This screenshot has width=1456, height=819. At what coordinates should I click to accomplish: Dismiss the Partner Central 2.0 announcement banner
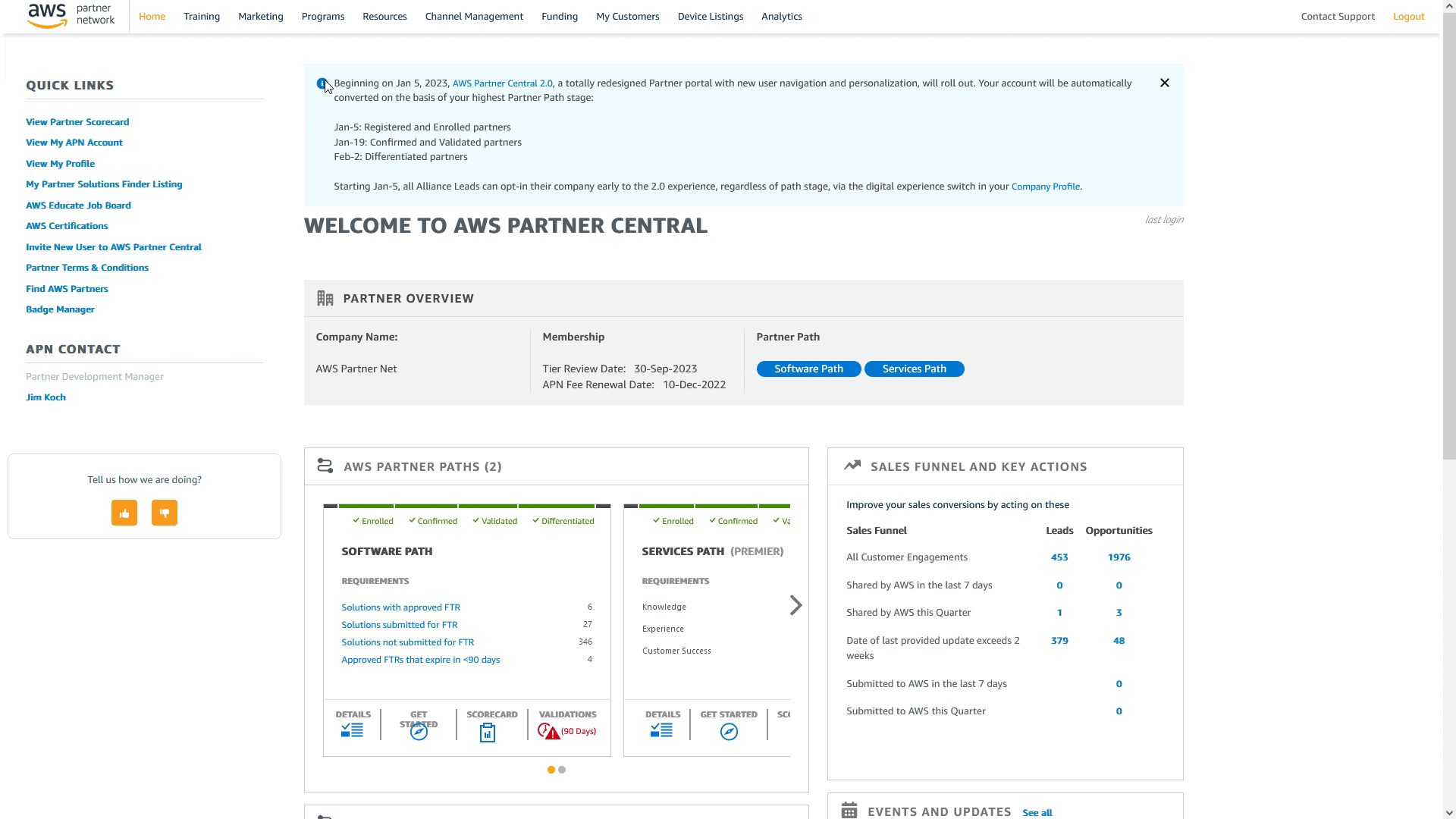pos(1165,83)
